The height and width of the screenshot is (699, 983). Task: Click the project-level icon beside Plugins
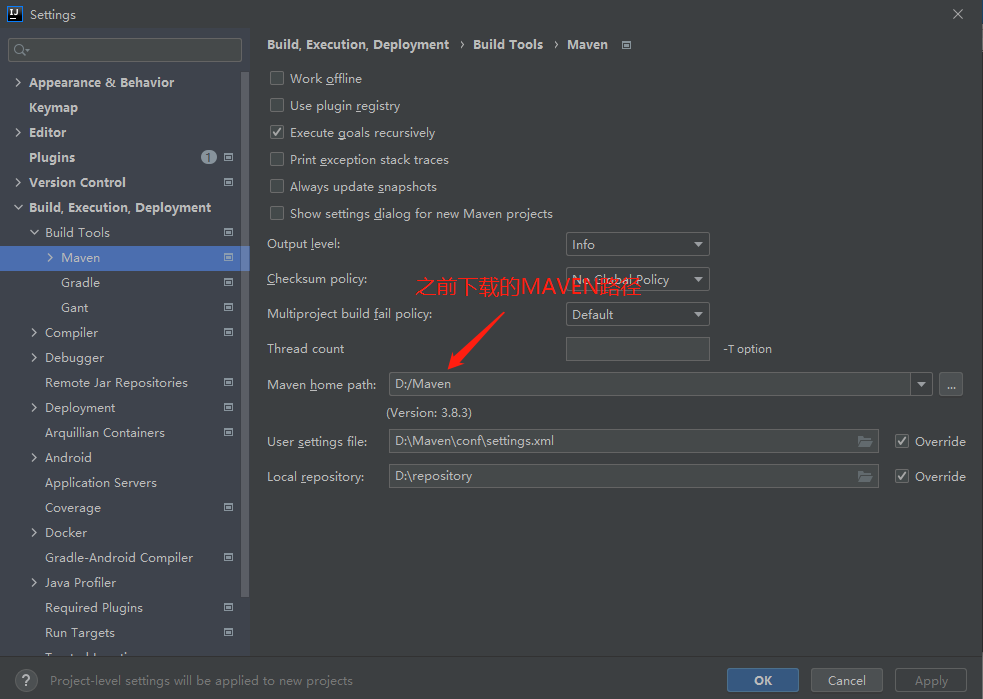[229, 157]
